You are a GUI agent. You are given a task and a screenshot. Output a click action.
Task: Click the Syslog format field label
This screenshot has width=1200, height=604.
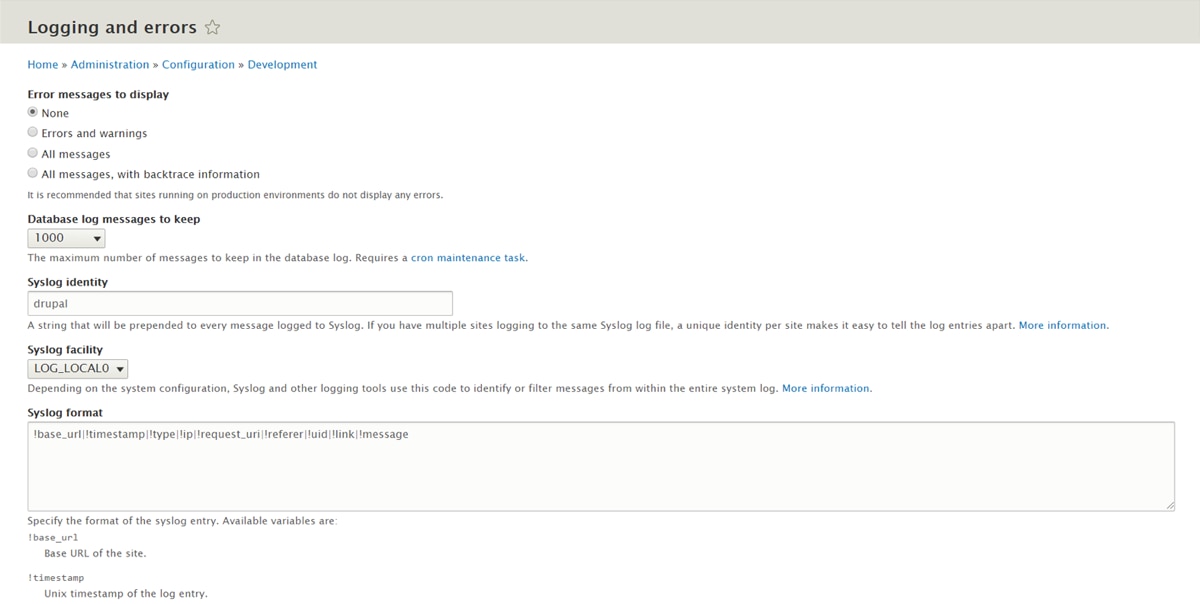click(65, 412)
